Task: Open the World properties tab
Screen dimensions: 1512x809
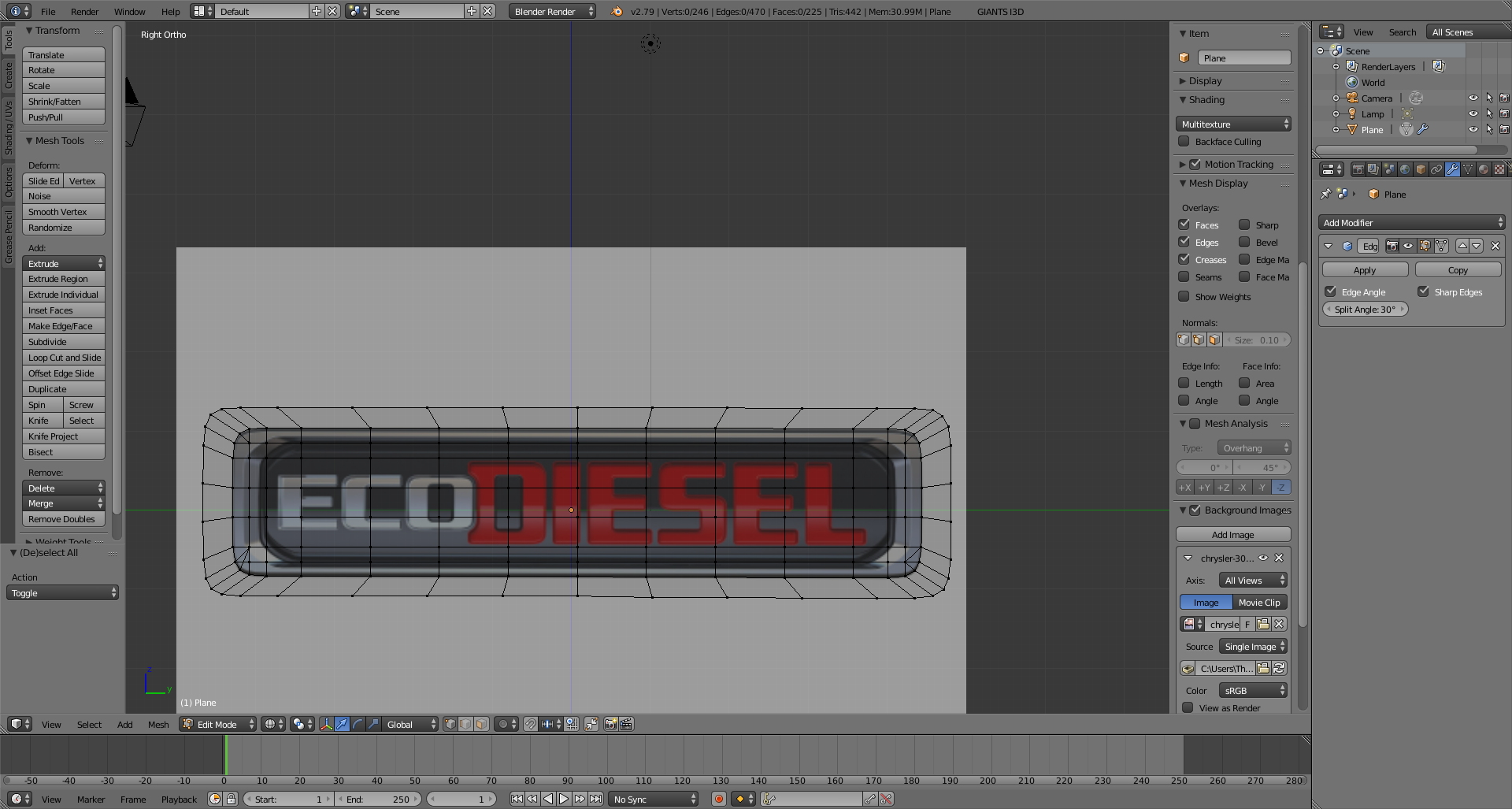Action: [x=1405, y=169]
